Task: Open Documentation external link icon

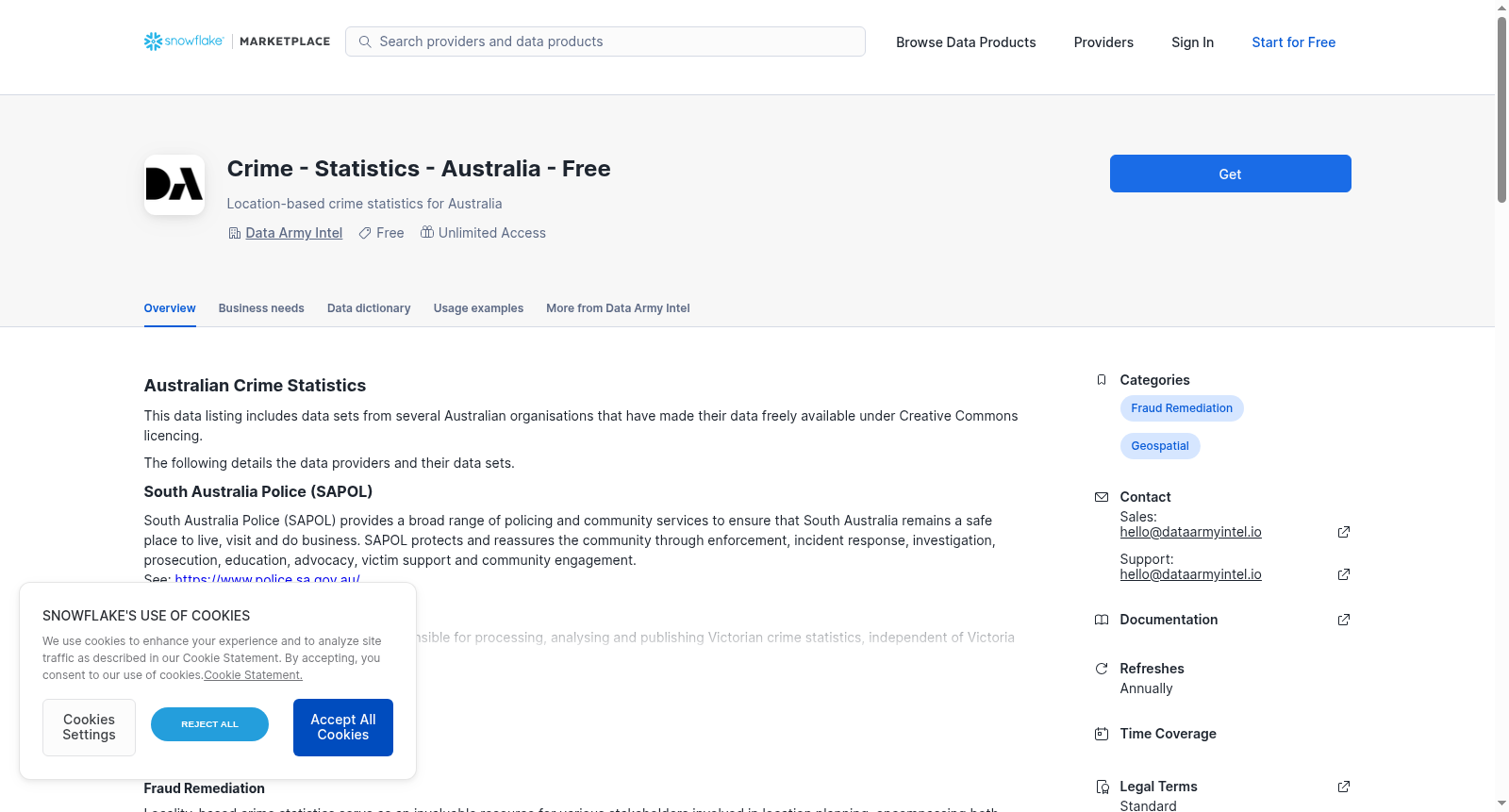Action: [x=1344, y=620]
